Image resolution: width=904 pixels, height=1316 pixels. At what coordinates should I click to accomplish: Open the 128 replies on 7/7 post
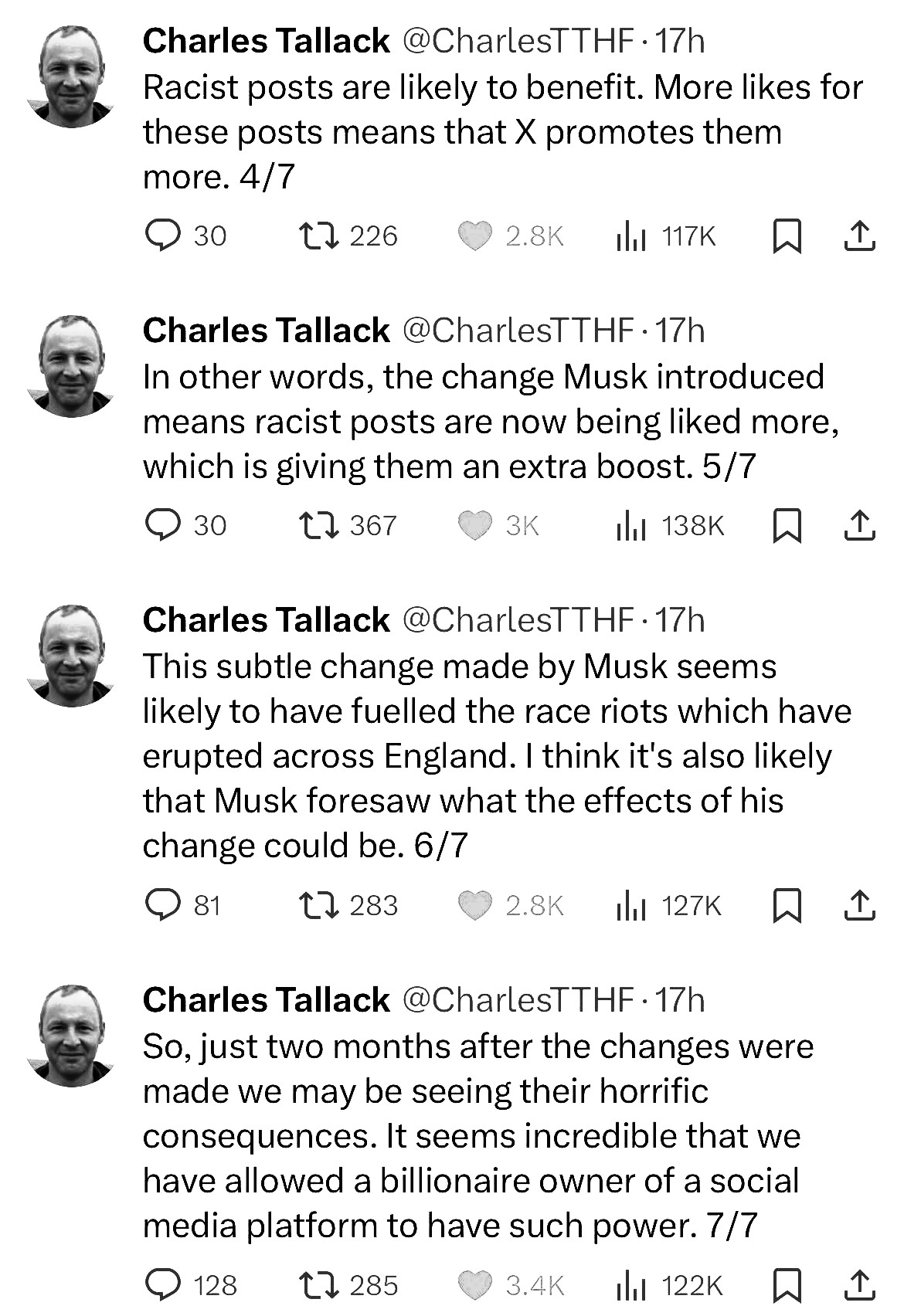(x=192, y=1285)
